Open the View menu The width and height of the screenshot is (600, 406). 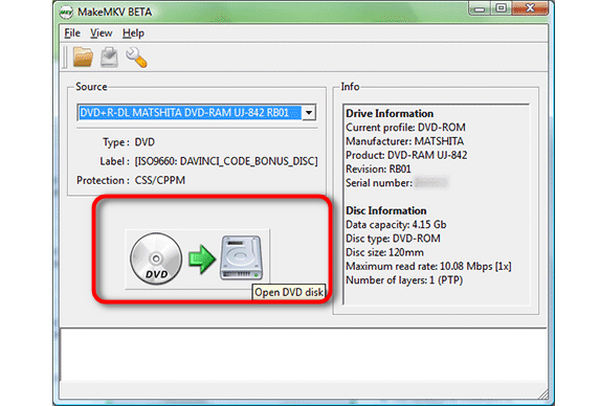click(x=101, y=33)
